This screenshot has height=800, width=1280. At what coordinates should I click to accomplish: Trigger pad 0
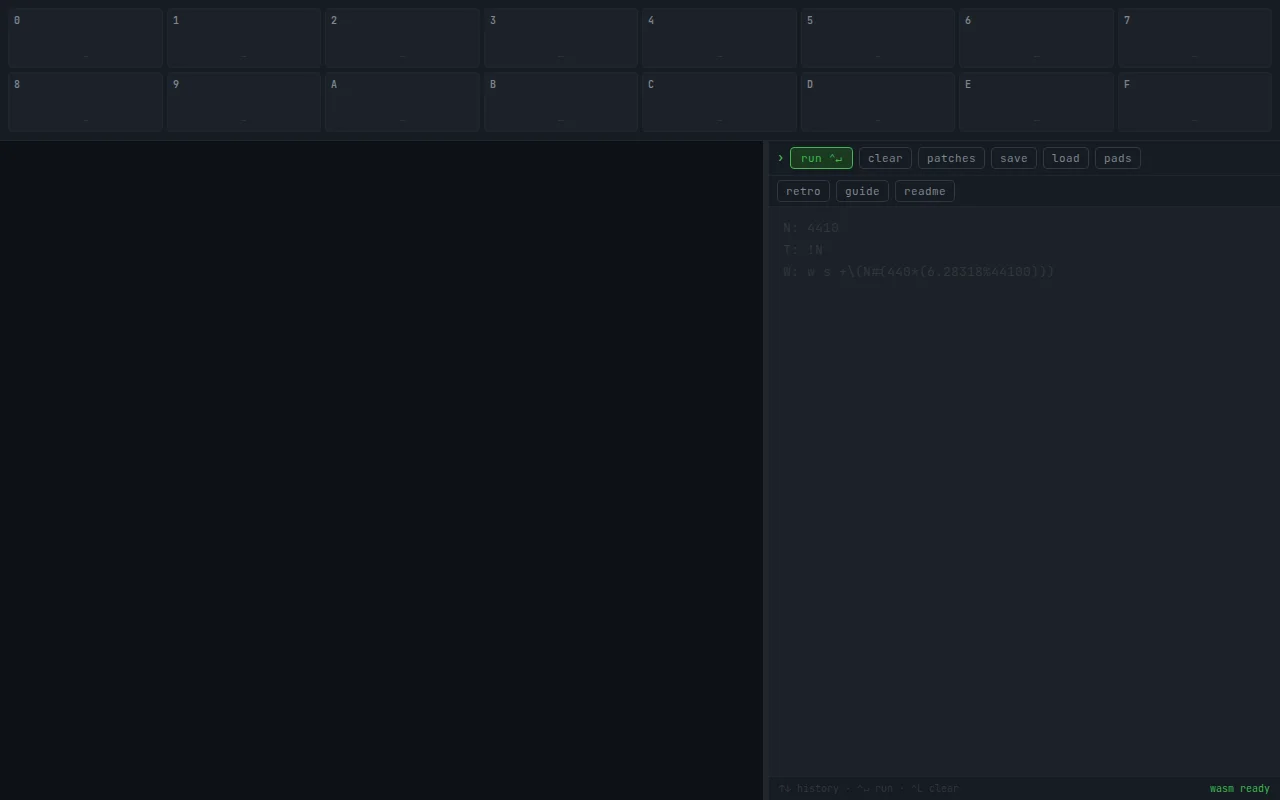point(85,38)
